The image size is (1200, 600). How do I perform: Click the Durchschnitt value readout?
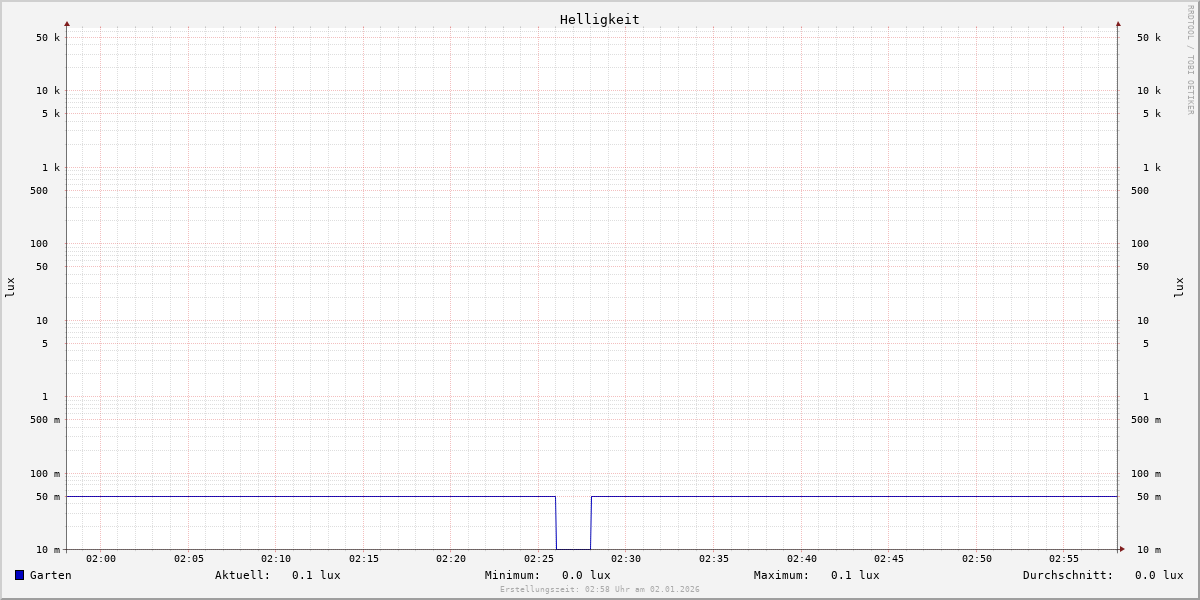coord(1158,575)
